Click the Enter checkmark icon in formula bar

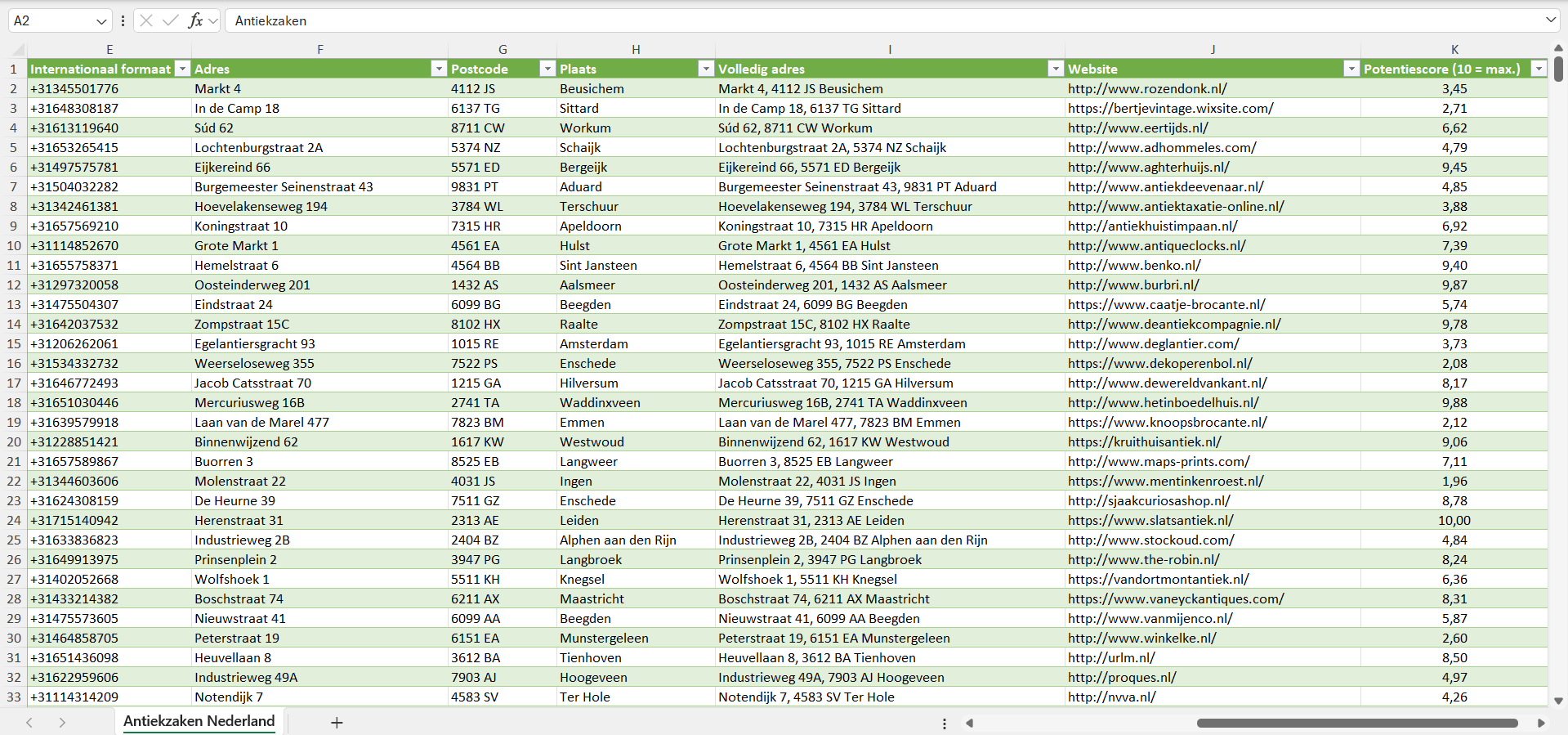pos(171,20)
